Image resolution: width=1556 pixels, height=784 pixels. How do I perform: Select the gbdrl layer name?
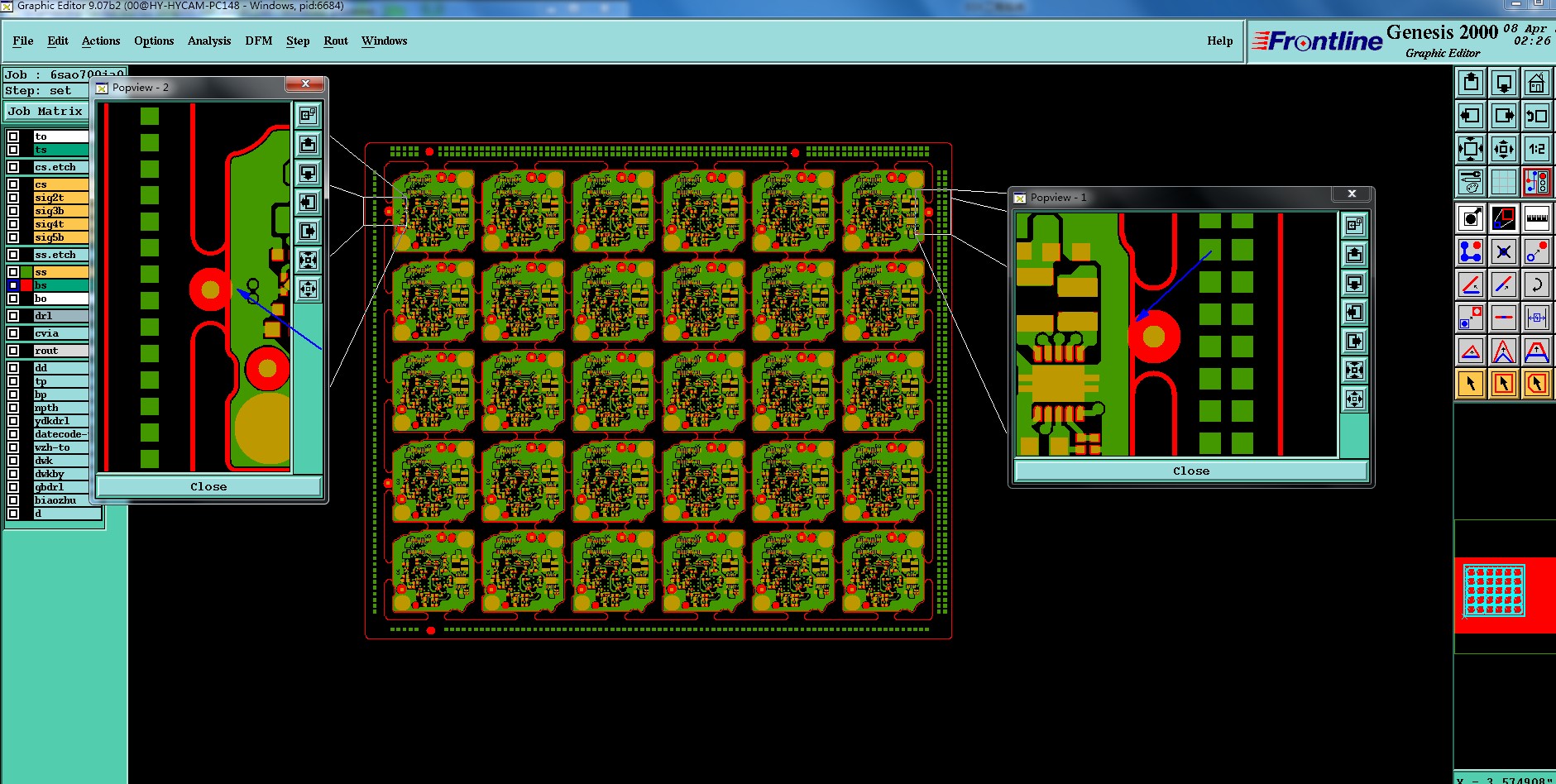click(x=60, y=487)
